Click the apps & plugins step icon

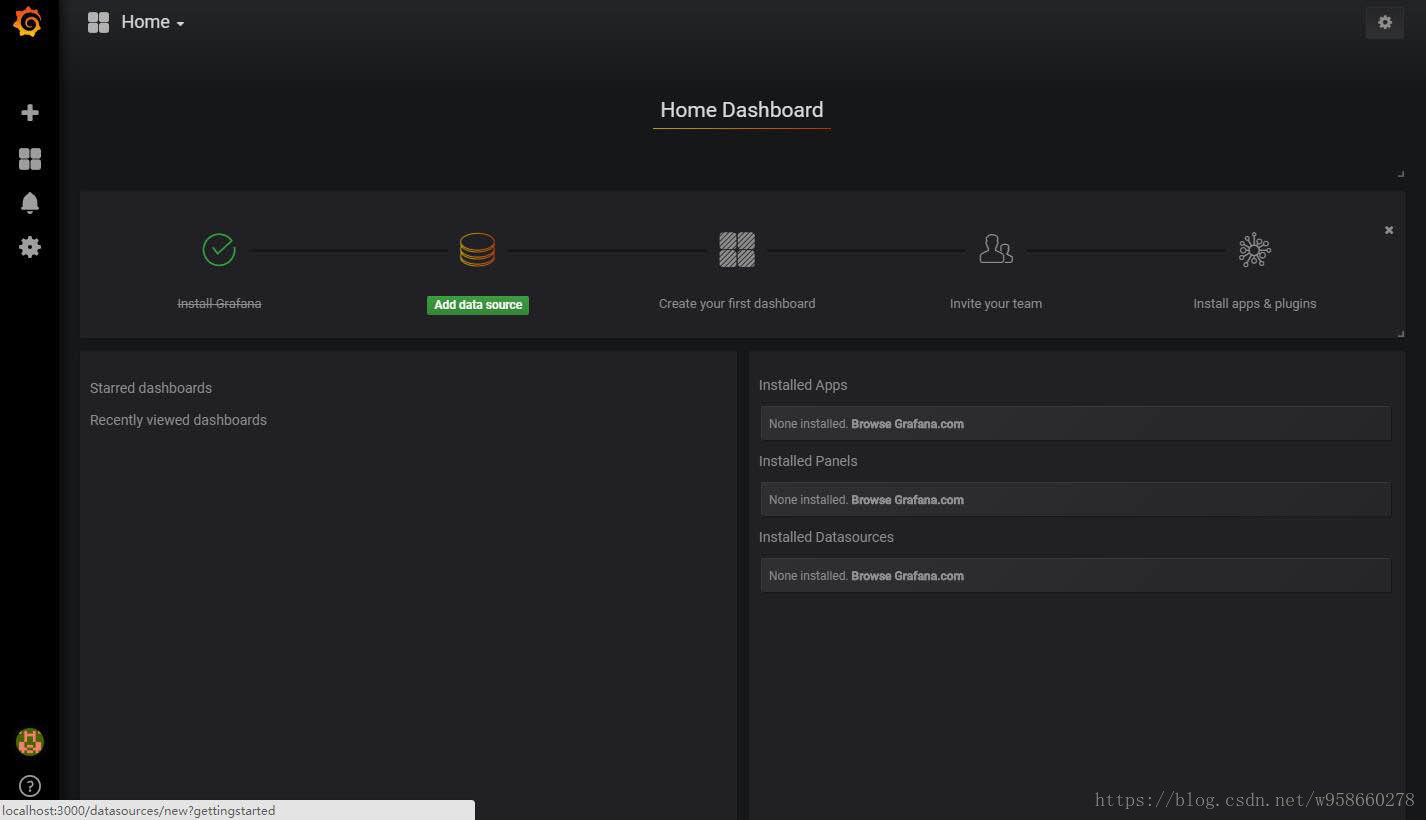[1255, 250]
